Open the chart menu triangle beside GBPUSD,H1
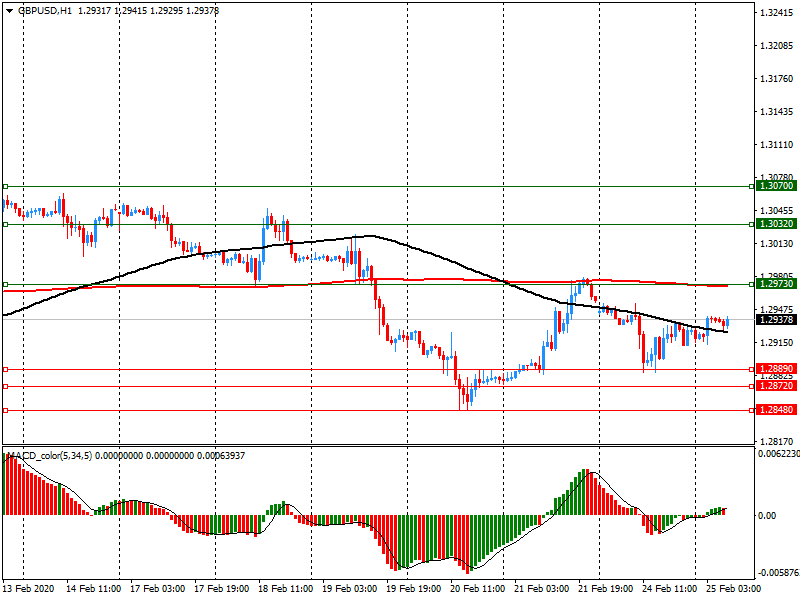 pyautogui.click(x=9, y=11)
